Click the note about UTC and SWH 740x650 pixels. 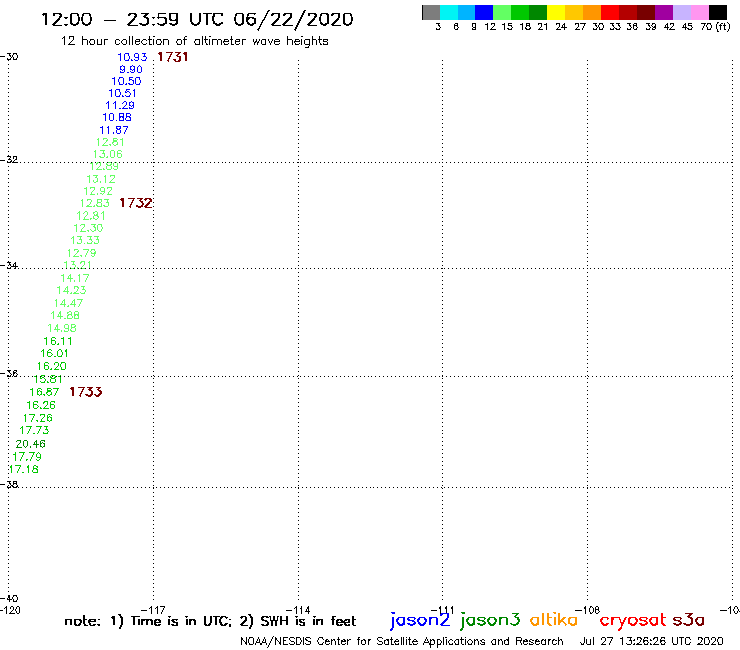[210, 621]
